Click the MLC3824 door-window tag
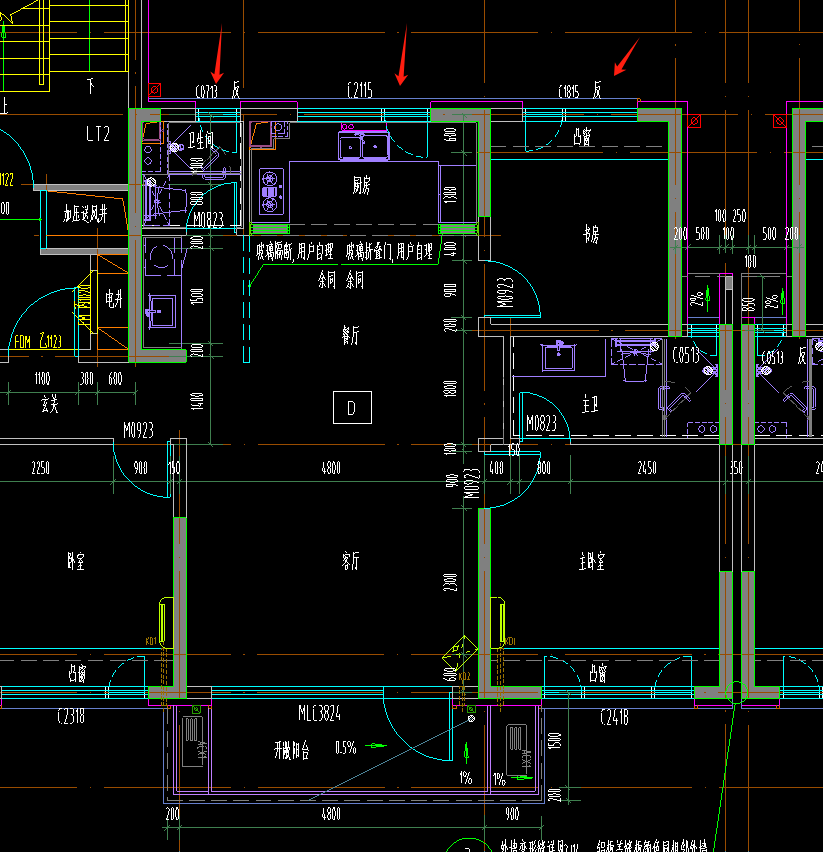The width and height of the screenshot is (823, 852). point(319,713)
